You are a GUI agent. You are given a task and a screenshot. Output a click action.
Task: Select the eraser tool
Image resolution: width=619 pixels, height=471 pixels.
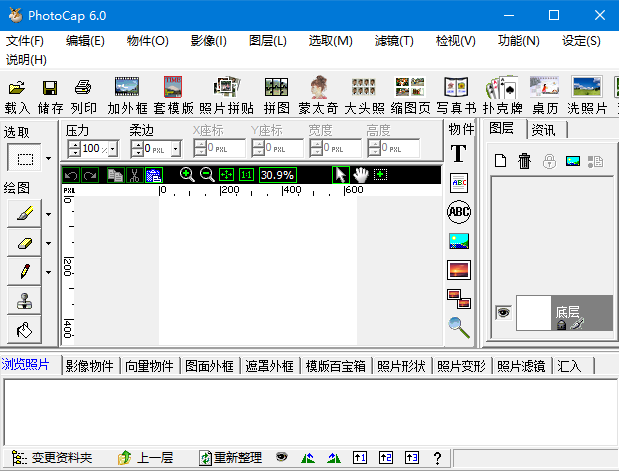point(24,243)
